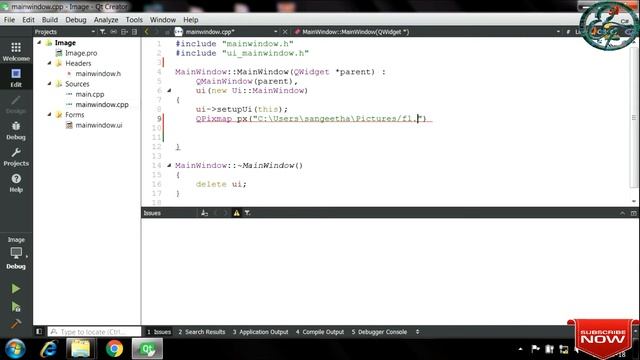Collapse the Headers folder
Screen dimensions: 640x360
click(x=49, y=63)
